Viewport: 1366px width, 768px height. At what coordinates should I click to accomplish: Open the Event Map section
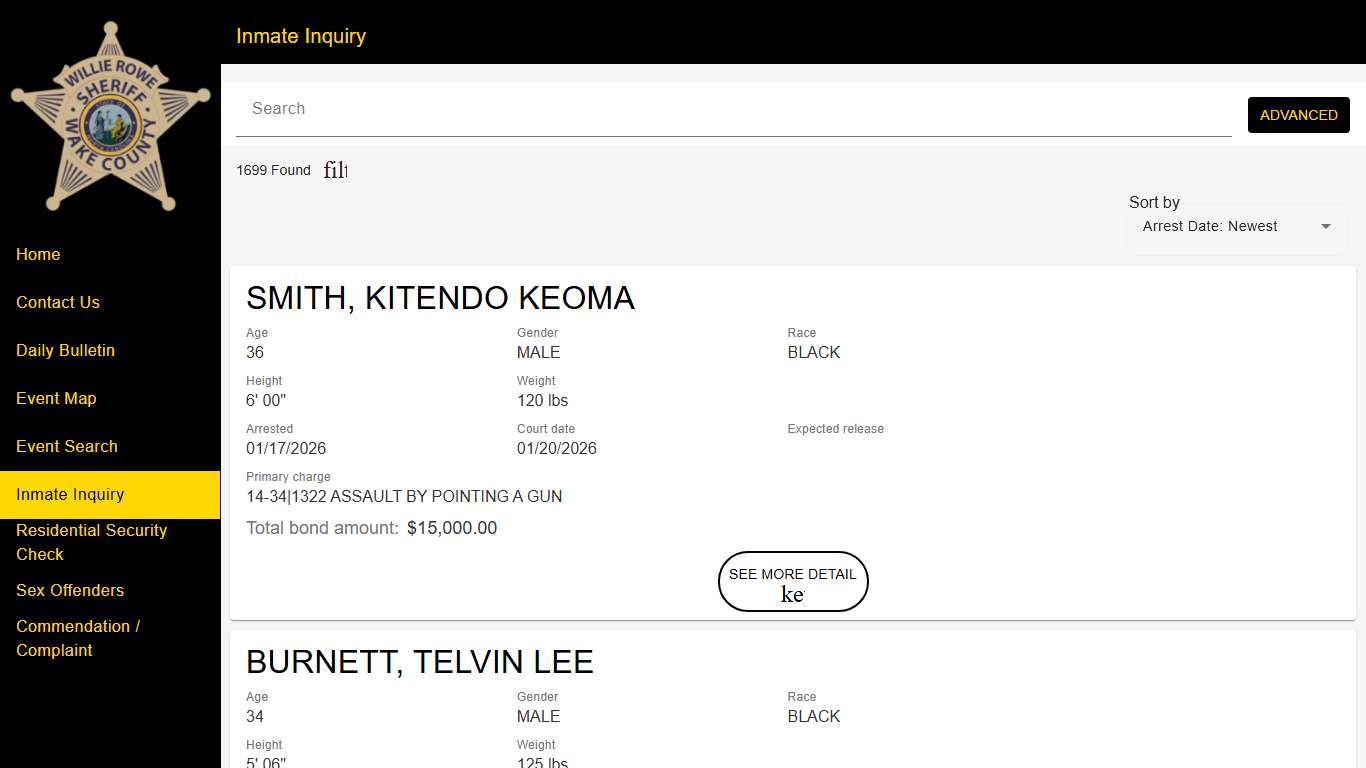tap(56, 399)
